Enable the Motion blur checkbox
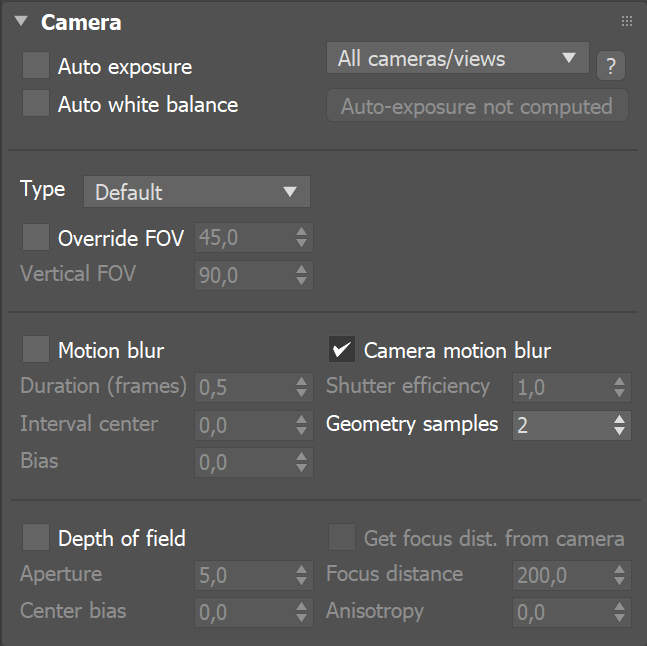This screenshot has width=647, height=646. point(36,349)
